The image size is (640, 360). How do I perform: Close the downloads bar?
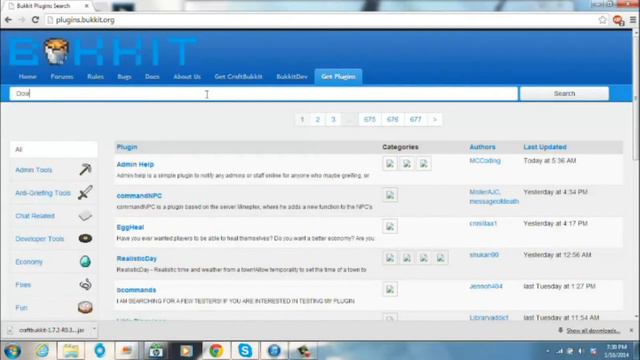[631, 330]
